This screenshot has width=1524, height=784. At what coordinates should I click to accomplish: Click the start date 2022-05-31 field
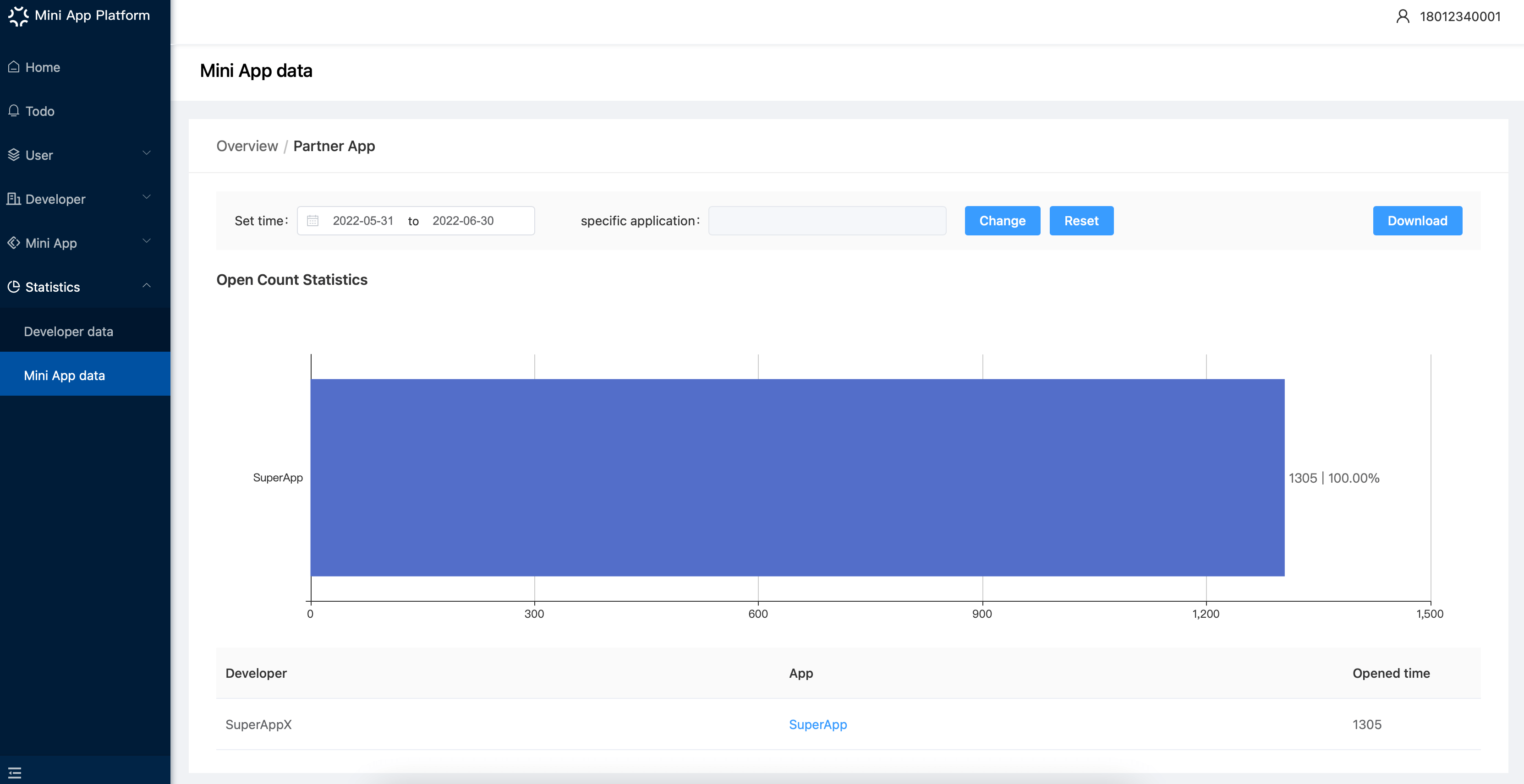pos(362,221)
